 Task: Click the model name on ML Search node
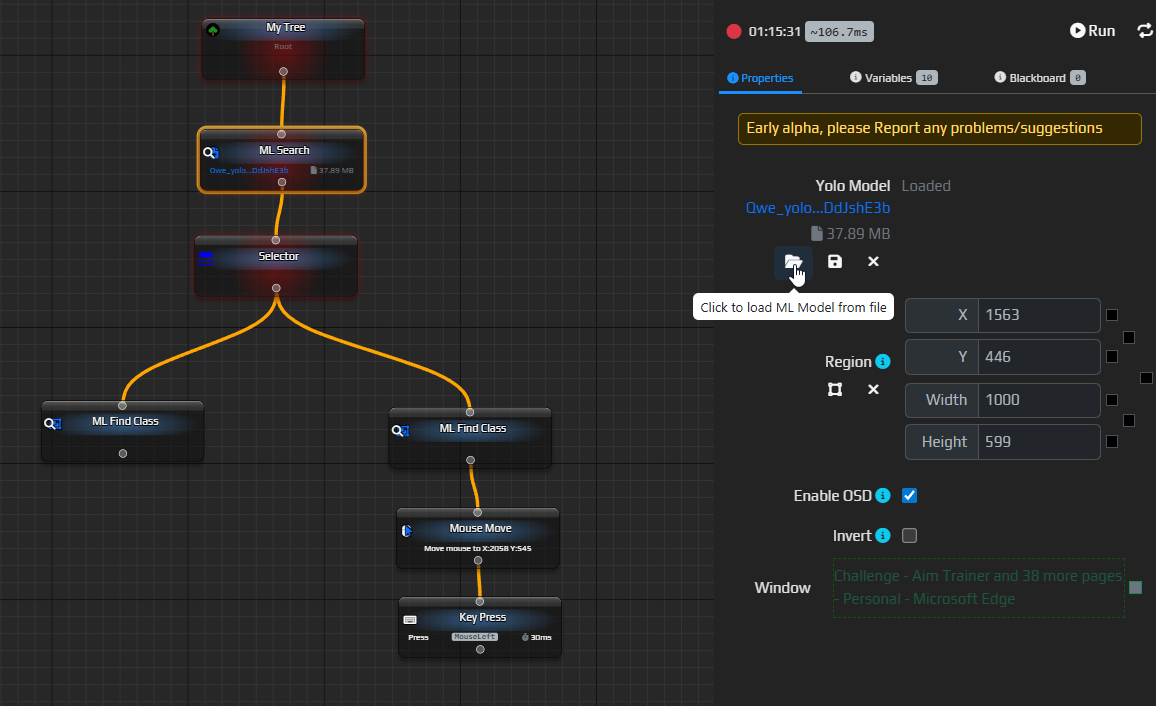pos(249,170)
